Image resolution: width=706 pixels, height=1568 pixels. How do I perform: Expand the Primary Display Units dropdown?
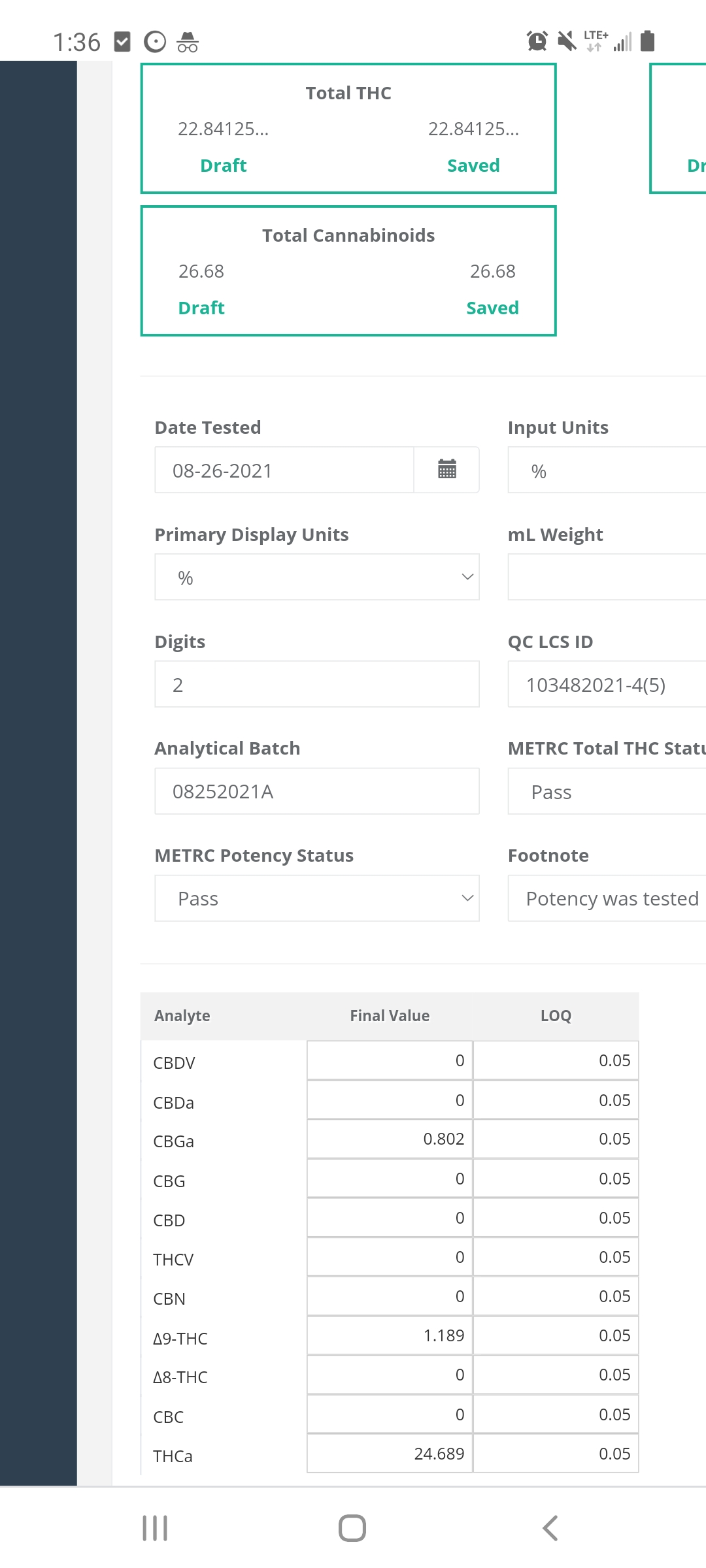coord(317,577)
